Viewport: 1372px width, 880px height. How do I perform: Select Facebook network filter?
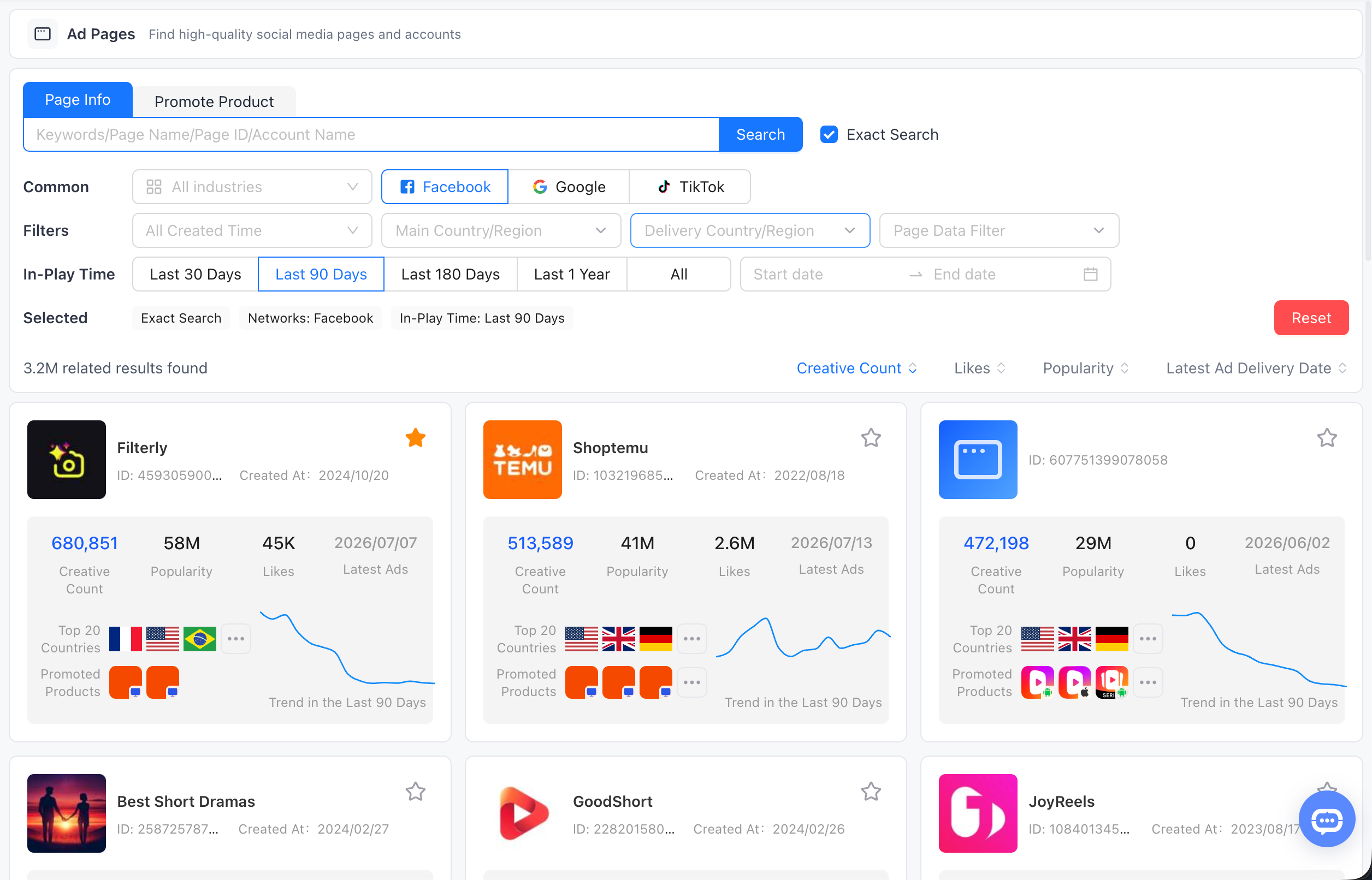point(445,187)
